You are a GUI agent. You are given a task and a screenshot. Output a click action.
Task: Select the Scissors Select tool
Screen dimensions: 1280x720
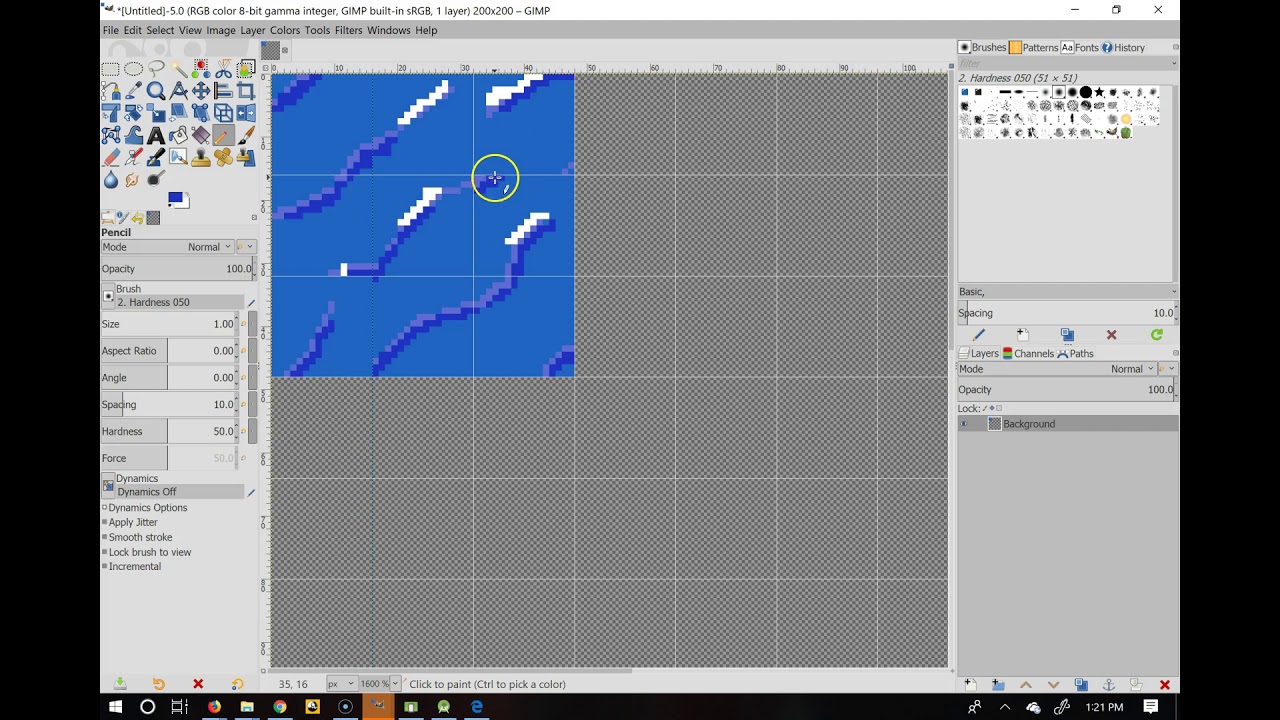tap(223, 69)
